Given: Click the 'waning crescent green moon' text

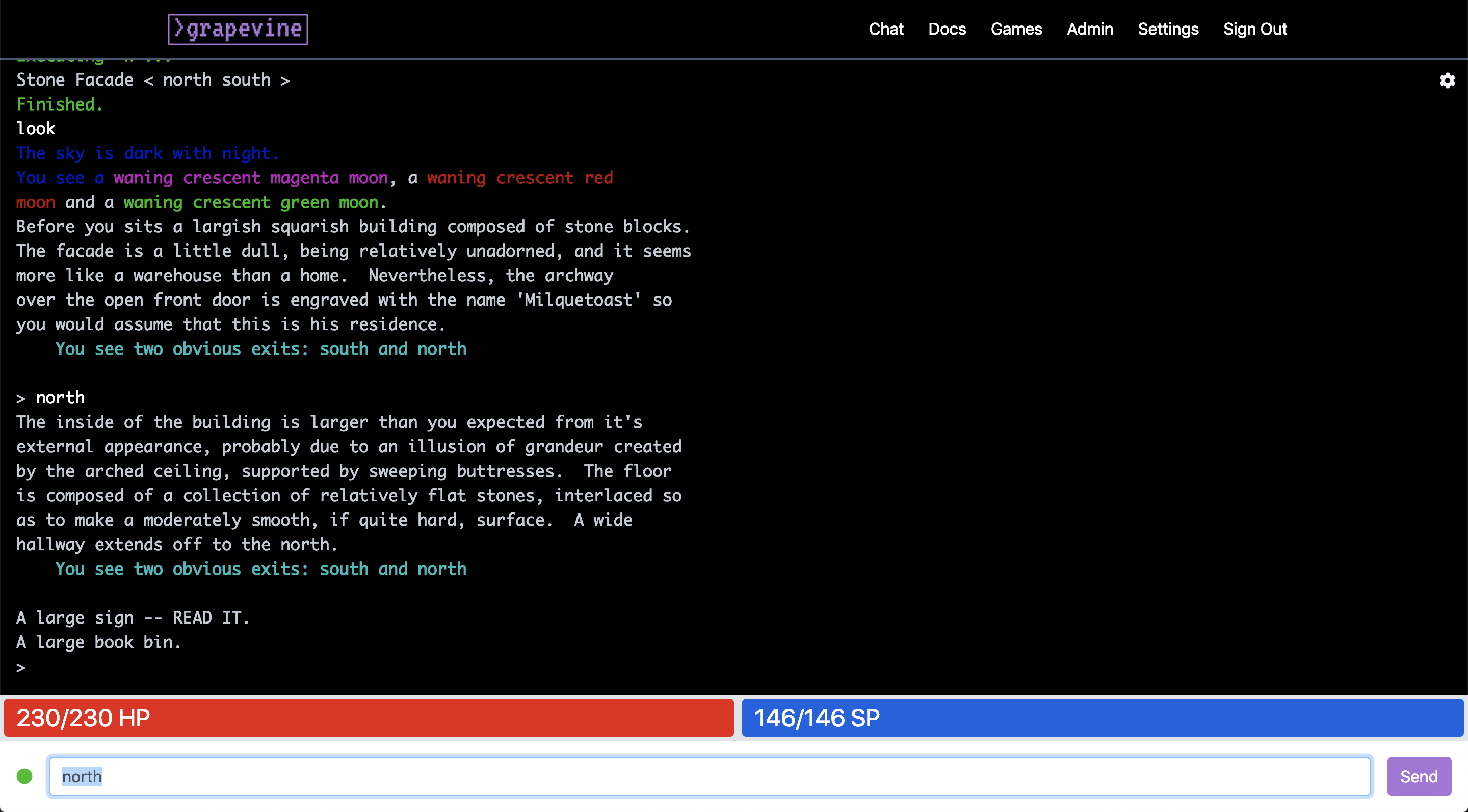Looking at the screenshot, I should [x=251, y=202].
